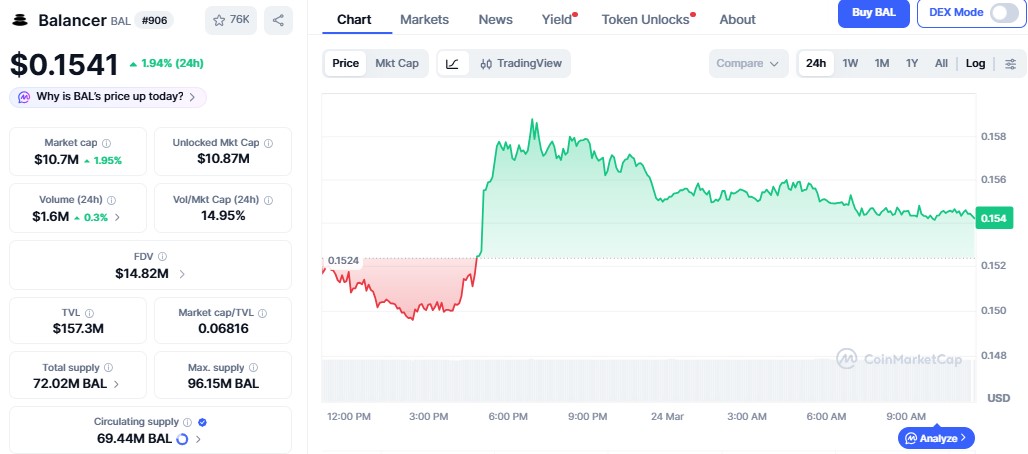
Task: Toggle Log scale on chart
Action: point(976,64)
